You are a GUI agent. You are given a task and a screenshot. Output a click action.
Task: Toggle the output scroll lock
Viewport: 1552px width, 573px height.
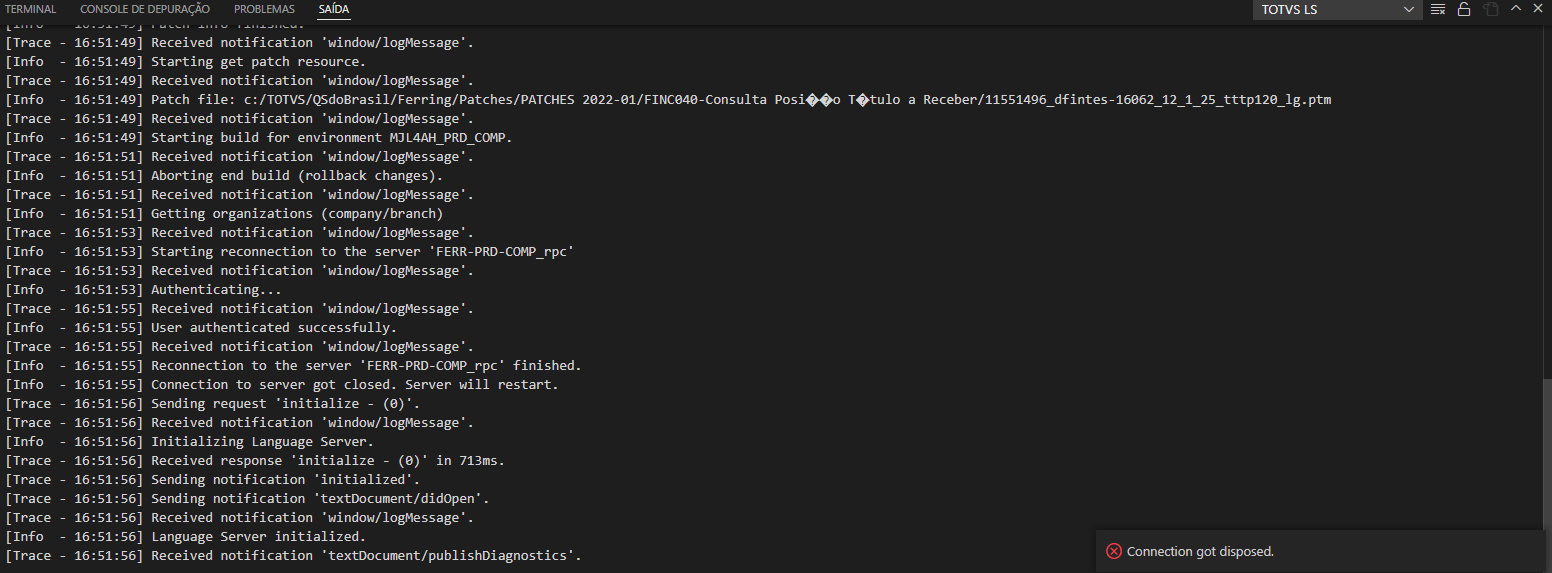1464,9
